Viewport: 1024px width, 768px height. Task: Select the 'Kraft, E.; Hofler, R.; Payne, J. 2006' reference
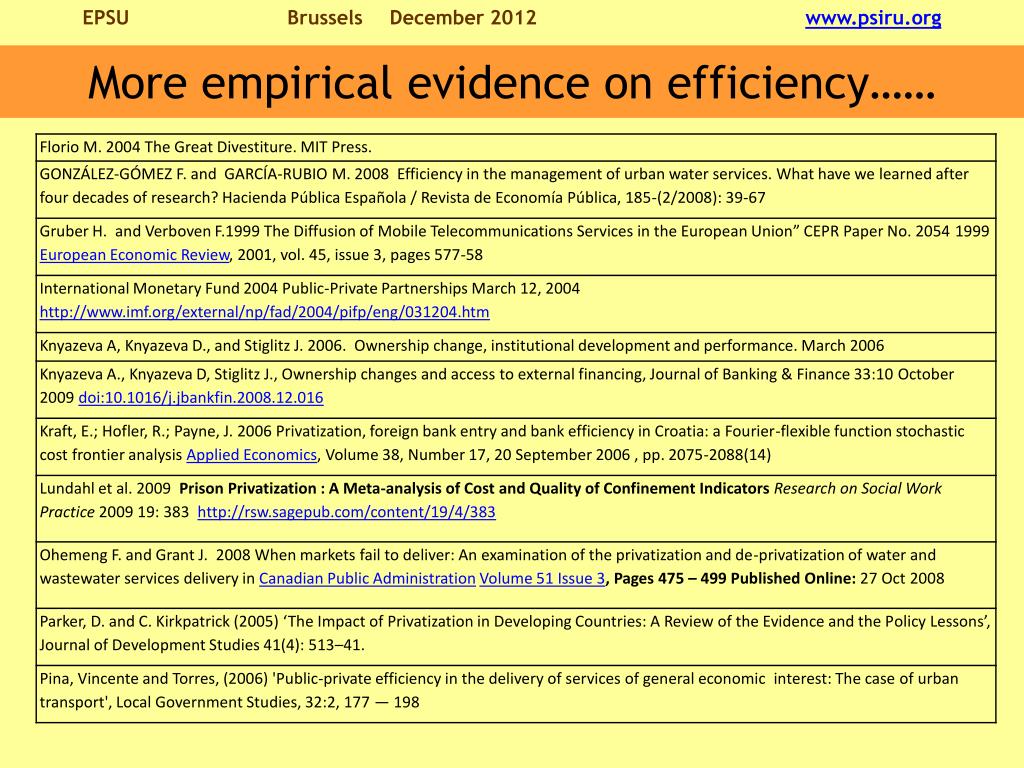point(516,447)
